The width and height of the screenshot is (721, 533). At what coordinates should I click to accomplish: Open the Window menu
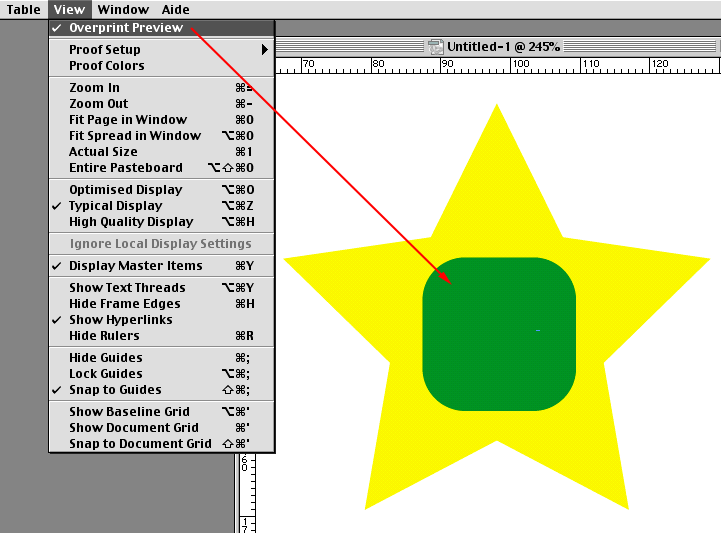123,9
